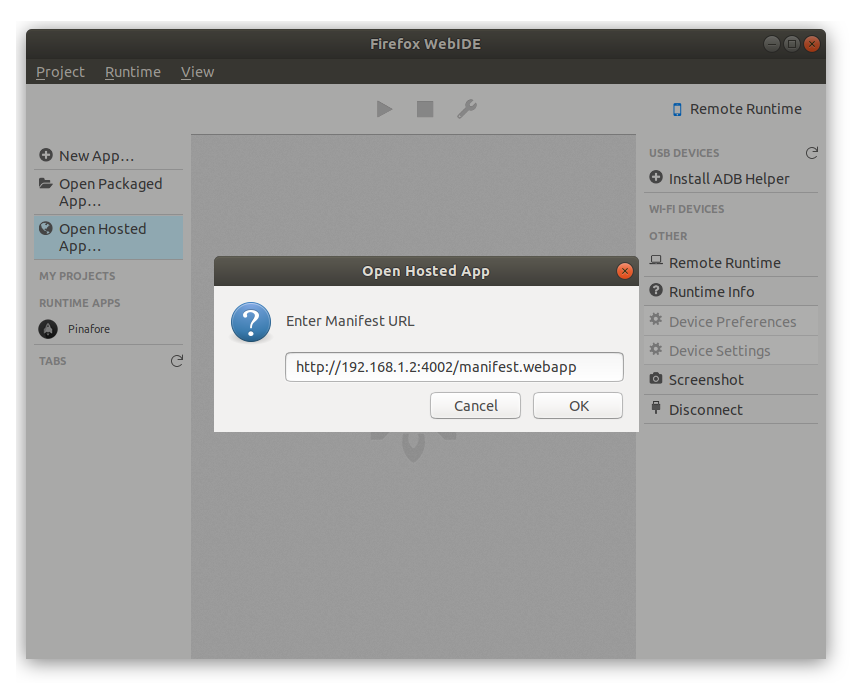Click the Manifest URL text field
Screen dimensions: 855x683
(454, 367)
